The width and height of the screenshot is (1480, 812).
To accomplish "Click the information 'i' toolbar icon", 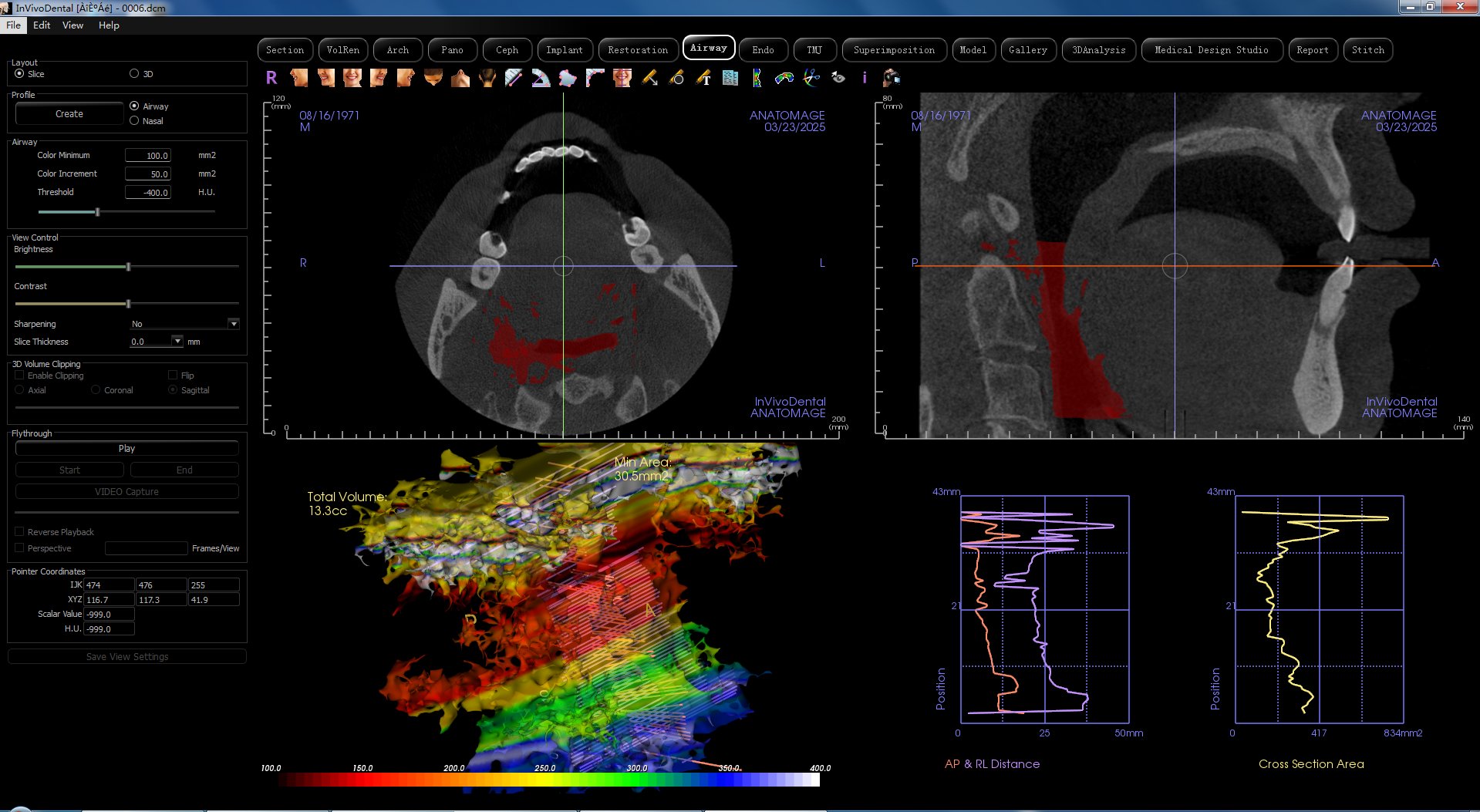I will [864, 78].
